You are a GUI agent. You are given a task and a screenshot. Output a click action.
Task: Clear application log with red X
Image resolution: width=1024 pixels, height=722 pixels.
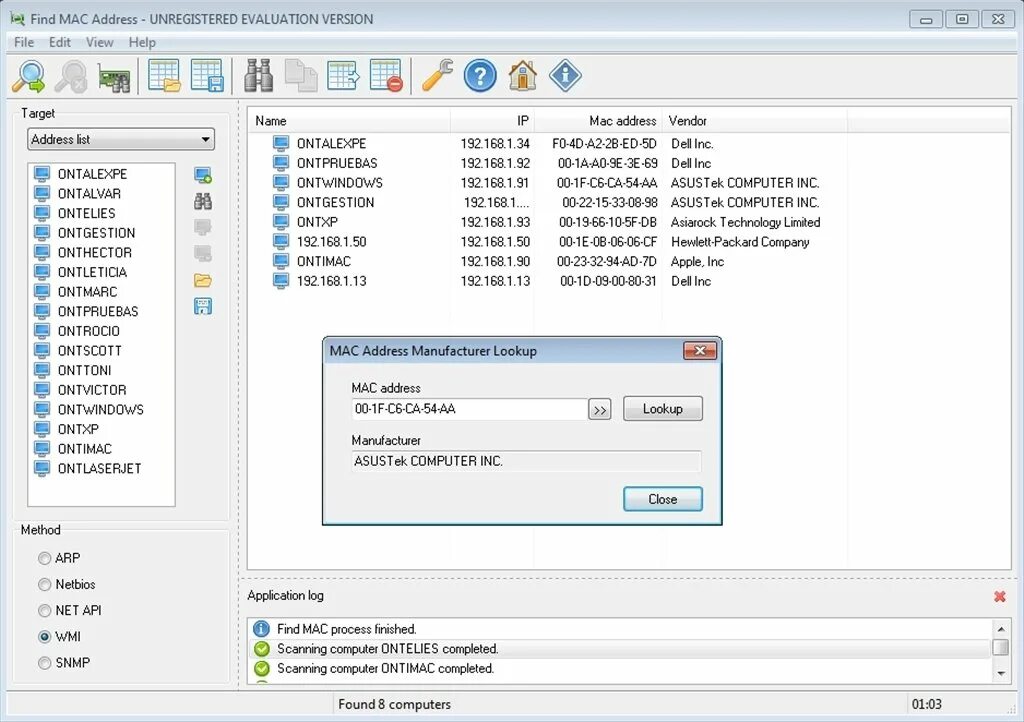[x=999, y=596]
